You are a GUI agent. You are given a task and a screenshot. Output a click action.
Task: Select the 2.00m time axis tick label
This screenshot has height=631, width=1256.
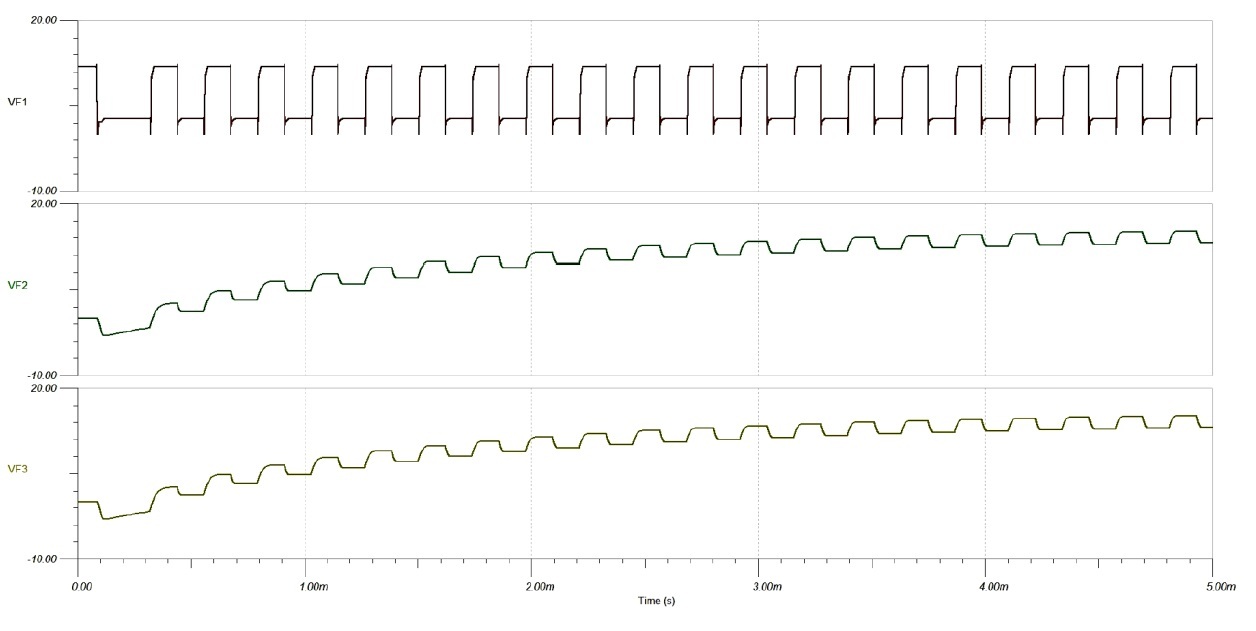[532, 586]
